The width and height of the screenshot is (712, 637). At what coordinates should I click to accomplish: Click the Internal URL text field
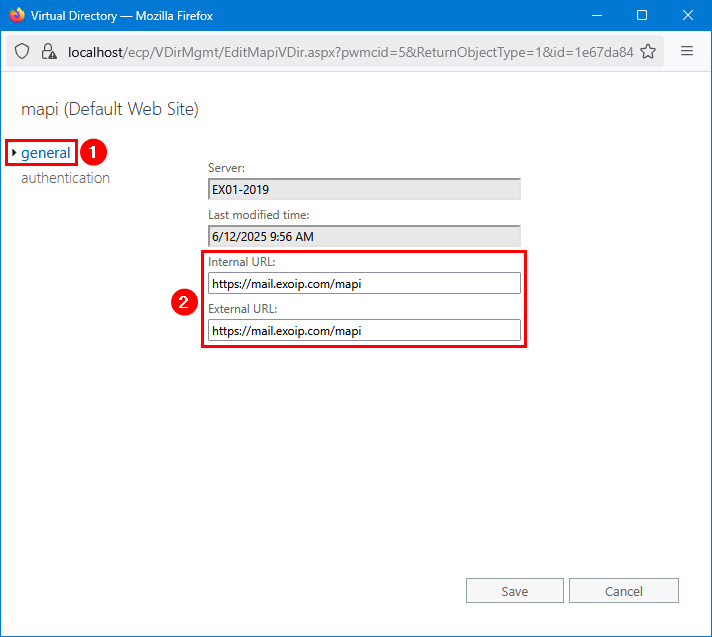[364, 284]
